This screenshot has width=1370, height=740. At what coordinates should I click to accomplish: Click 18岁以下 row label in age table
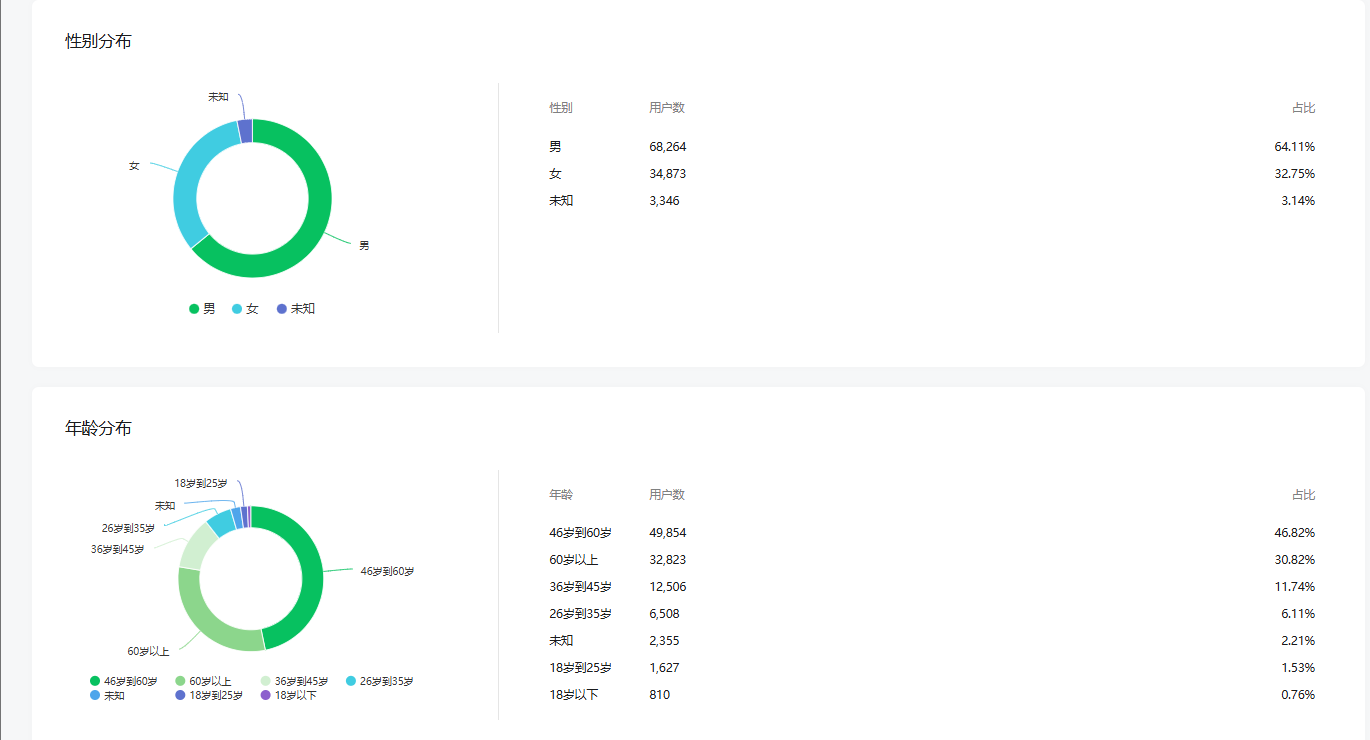[574, 695]
